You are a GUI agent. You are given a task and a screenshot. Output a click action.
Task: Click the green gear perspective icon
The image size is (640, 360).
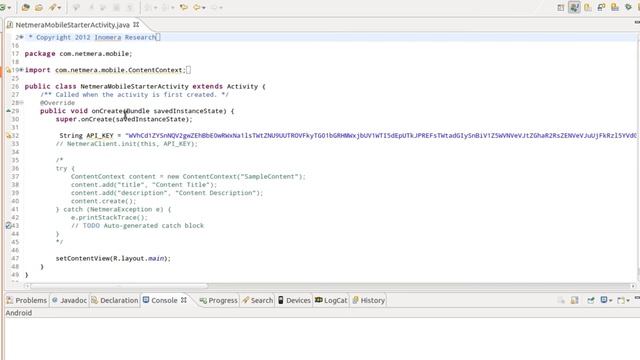click(x=629, y=7)
